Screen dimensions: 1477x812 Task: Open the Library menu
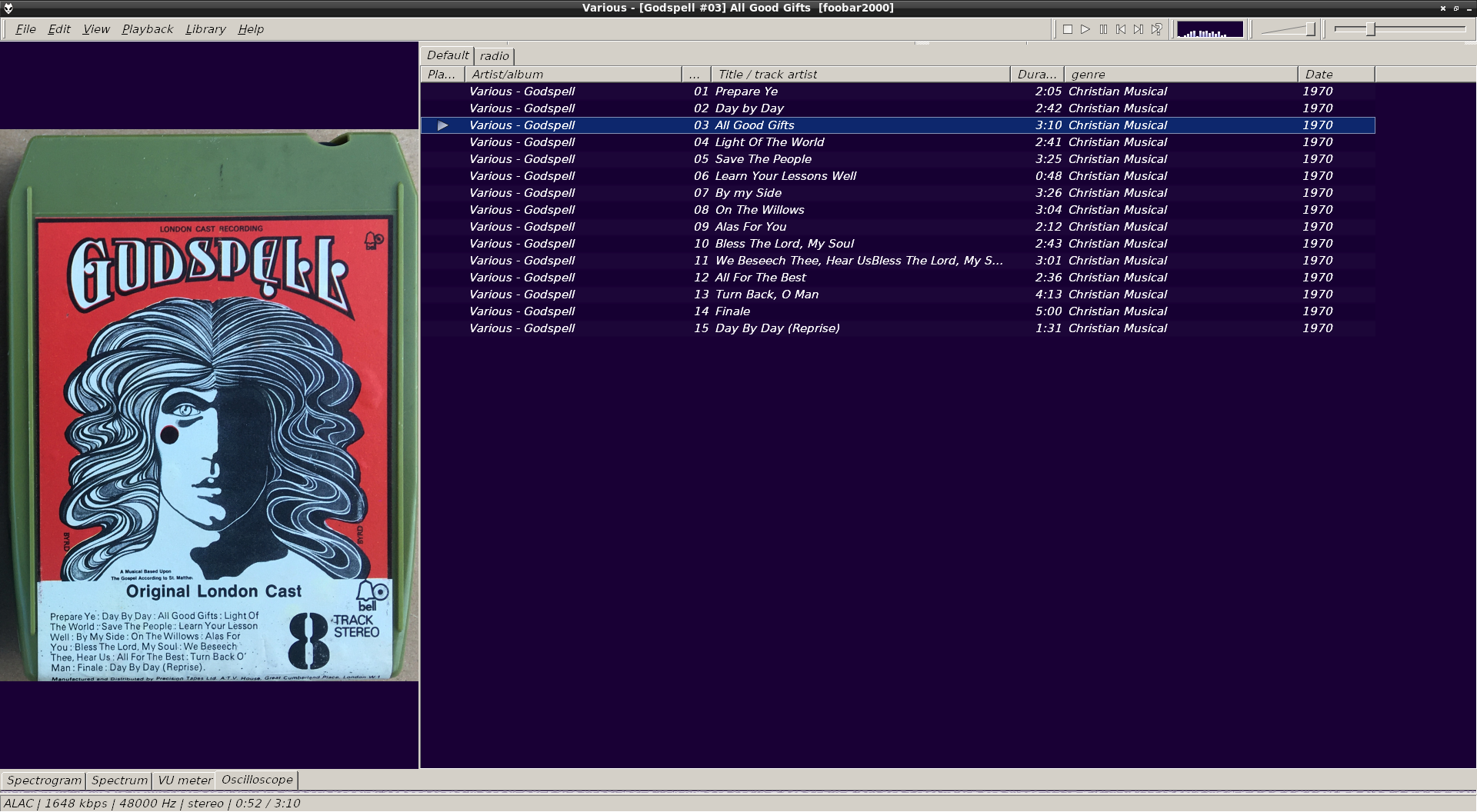pos(205,29)
